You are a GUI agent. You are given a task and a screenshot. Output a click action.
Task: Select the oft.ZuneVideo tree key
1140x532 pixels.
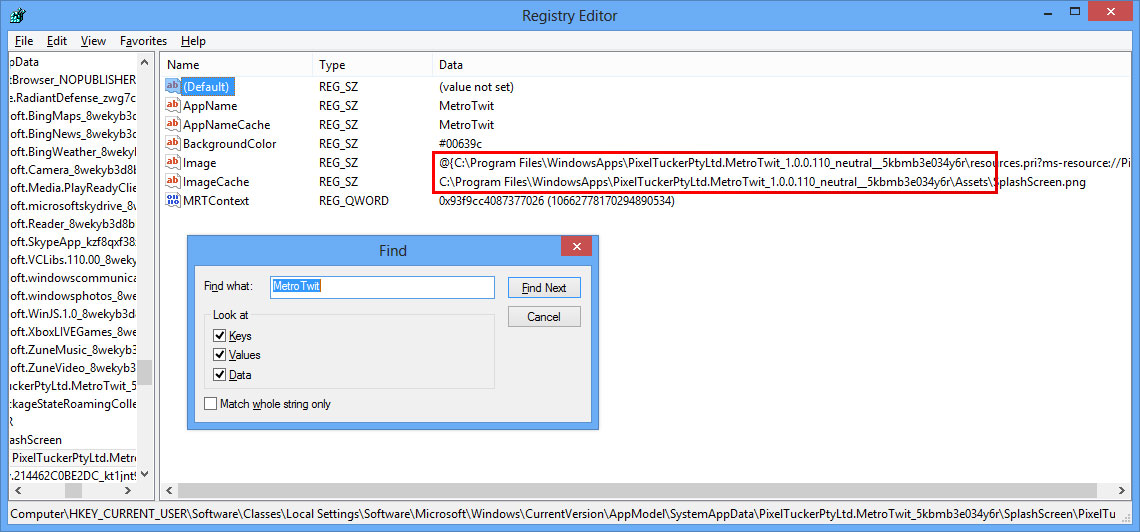pos(74,368)
